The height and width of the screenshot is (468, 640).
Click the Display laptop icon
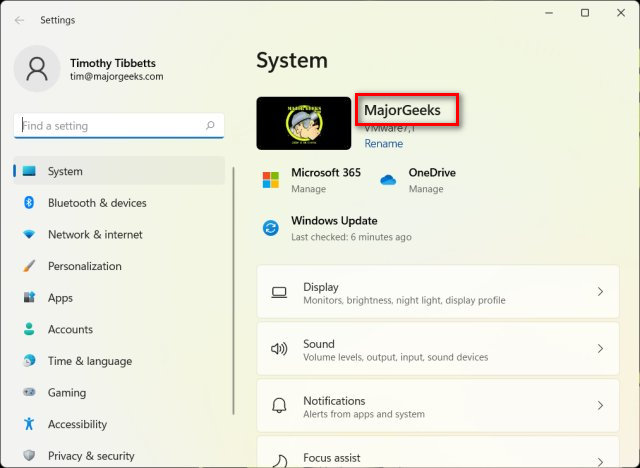(279, 292)
